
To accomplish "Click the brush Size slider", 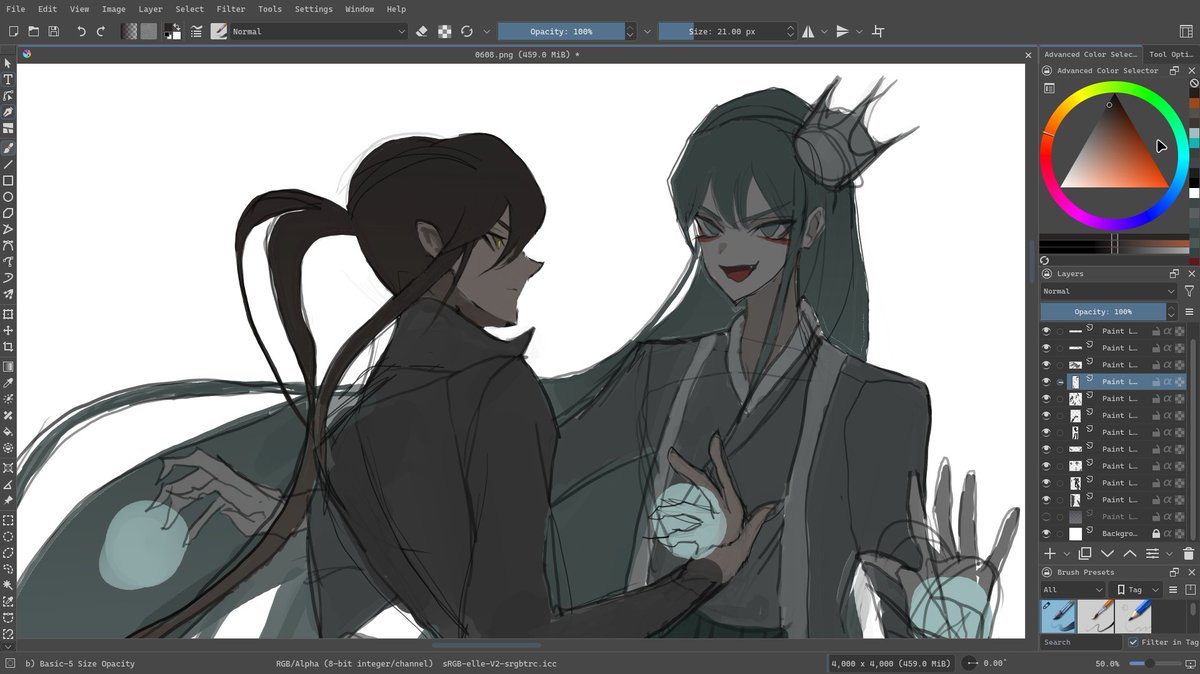I will coord(721,31).
